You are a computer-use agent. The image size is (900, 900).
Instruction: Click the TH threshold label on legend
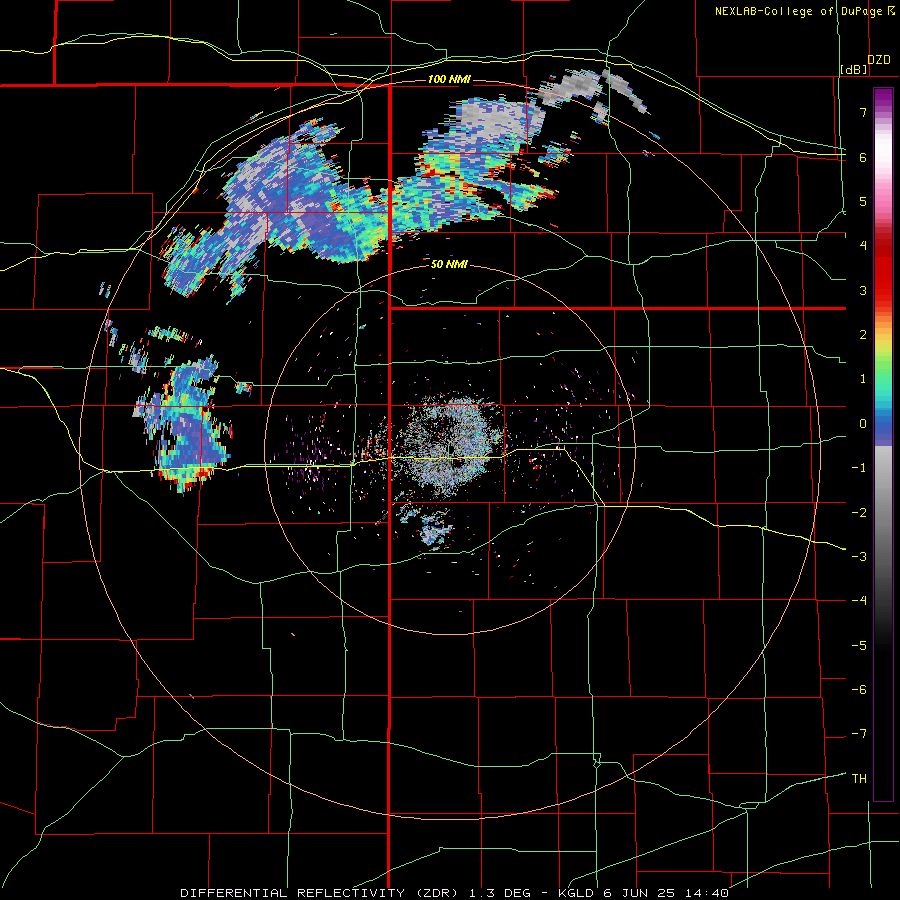click(859, 779)
